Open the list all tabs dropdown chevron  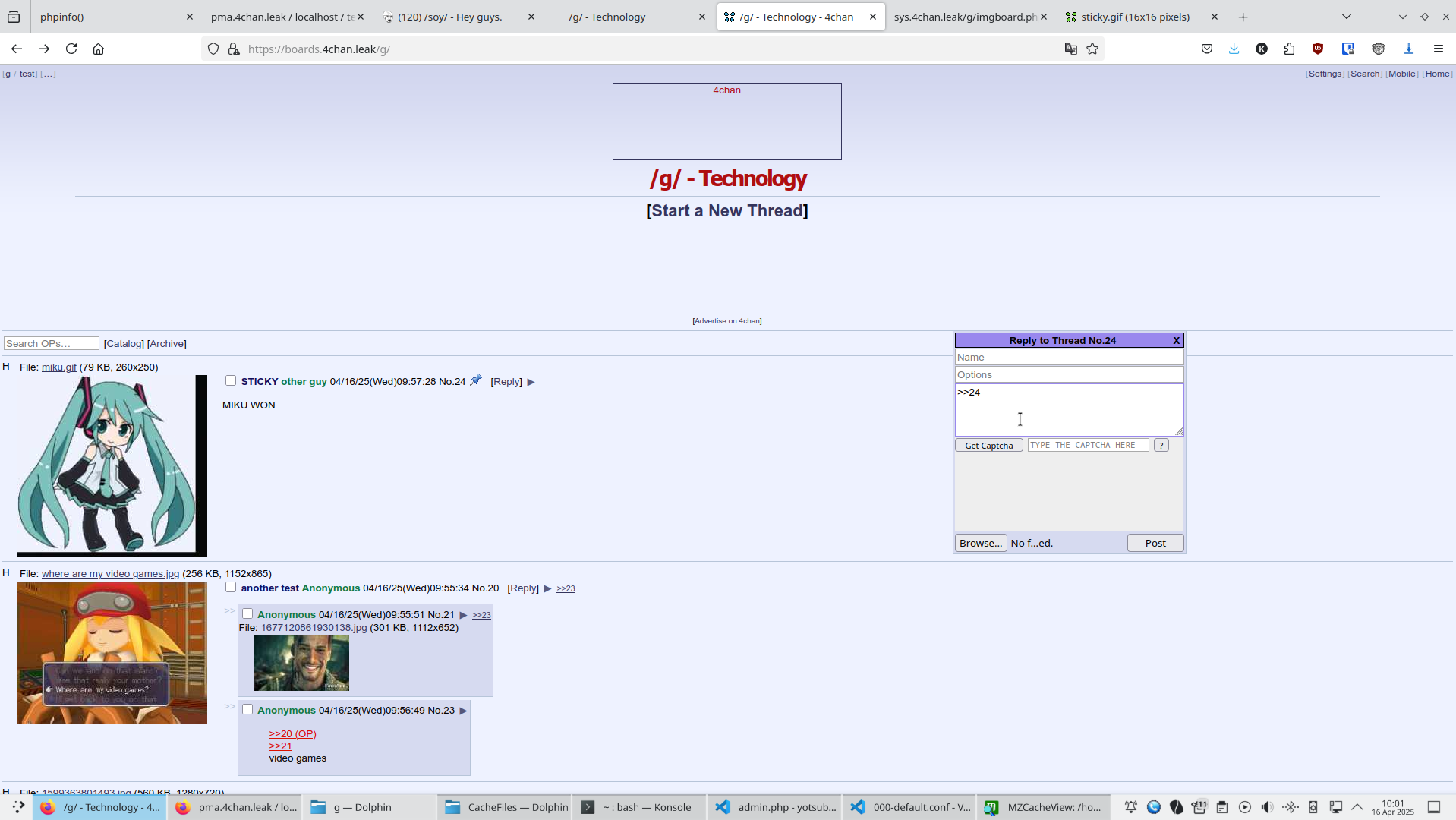(x=1346, y=17)
